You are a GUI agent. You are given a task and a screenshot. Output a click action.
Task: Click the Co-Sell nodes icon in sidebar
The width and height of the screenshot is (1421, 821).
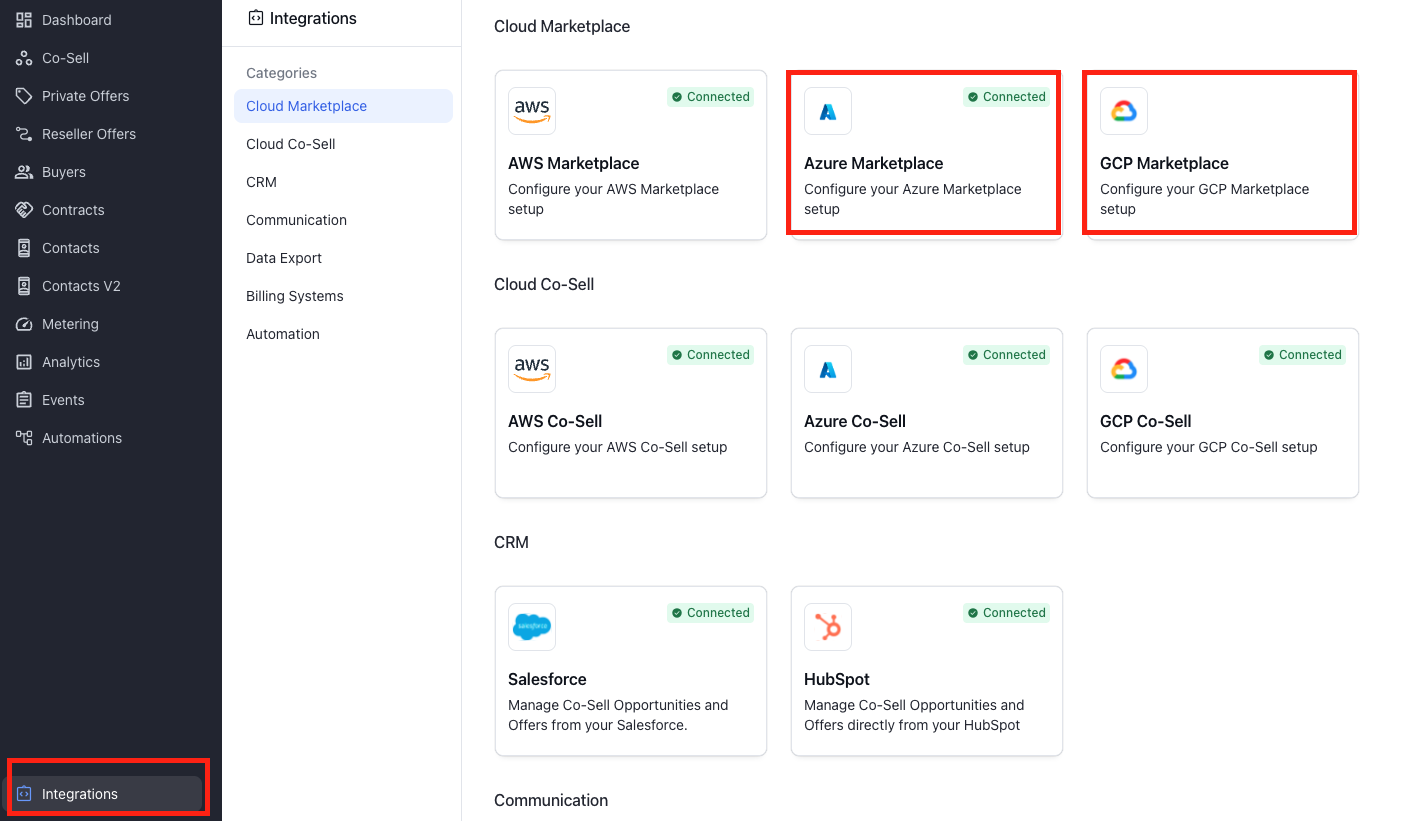tap(24, 58)
